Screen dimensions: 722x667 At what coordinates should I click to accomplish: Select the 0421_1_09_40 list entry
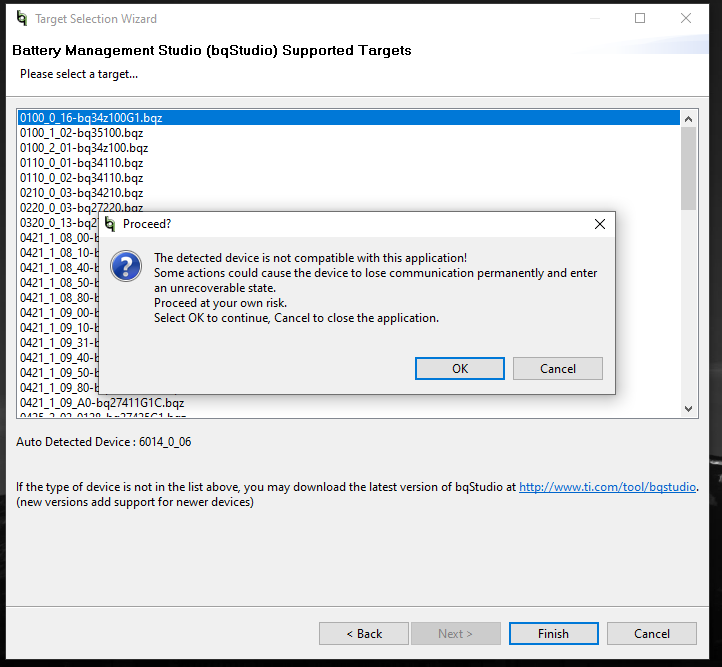(59, 358)
